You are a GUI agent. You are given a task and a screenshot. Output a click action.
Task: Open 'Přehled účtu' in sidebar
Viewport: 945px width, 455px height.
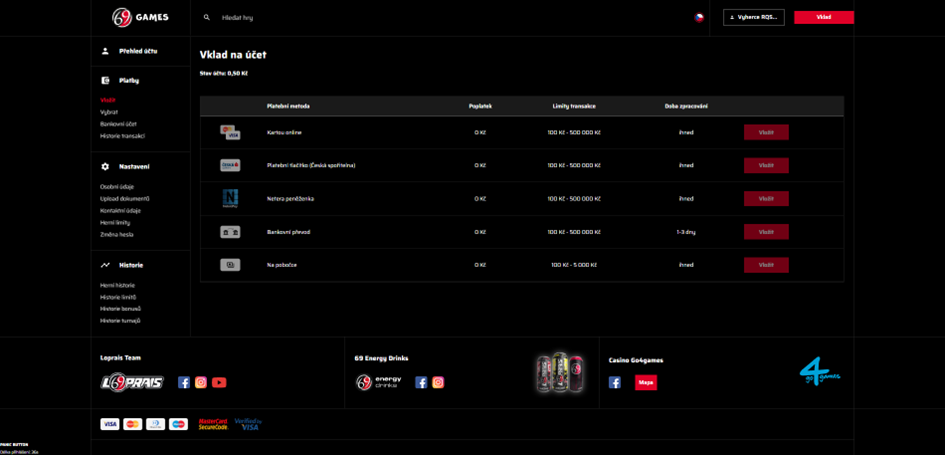coord(138,51)
